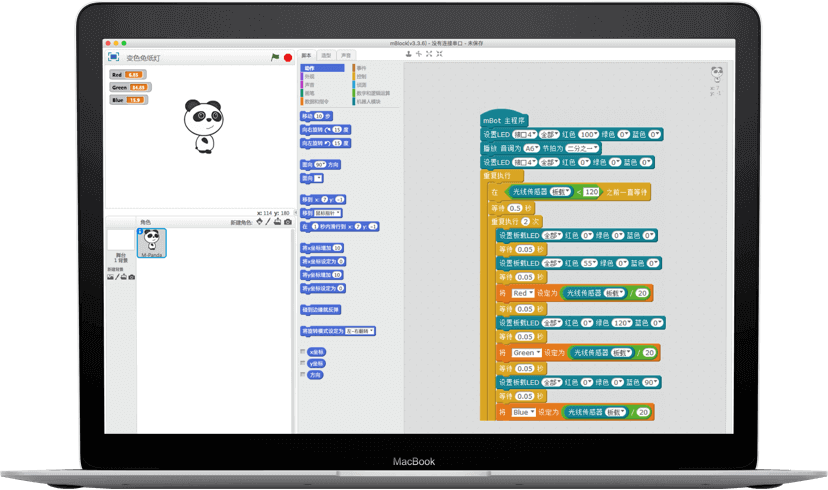Click the stage collapse arrow beside coordinates
The height and width of the screenshot is (490, 828).
pyautogui.click(x=295, y=212)
